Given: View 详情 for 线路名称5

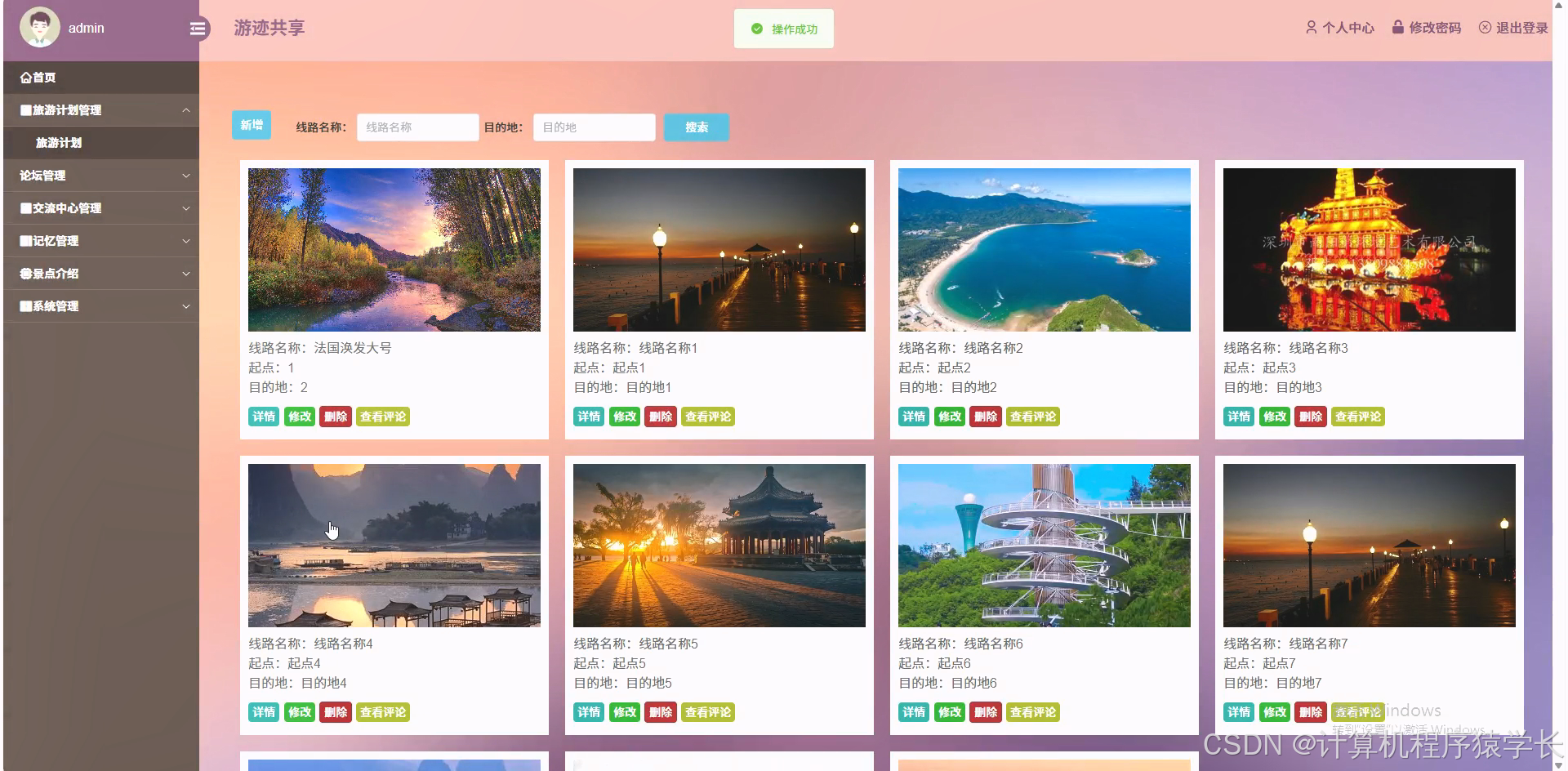Looking at the screenshot, I should (x=589, y=712).
